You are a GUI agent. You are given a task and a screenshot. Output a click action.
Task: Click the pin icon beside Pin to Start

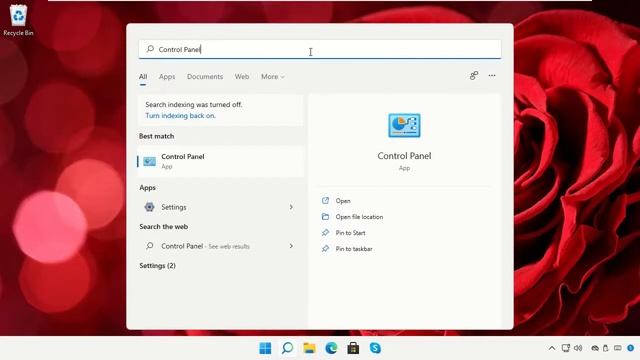pyautogui.click(x=325, y=232)
